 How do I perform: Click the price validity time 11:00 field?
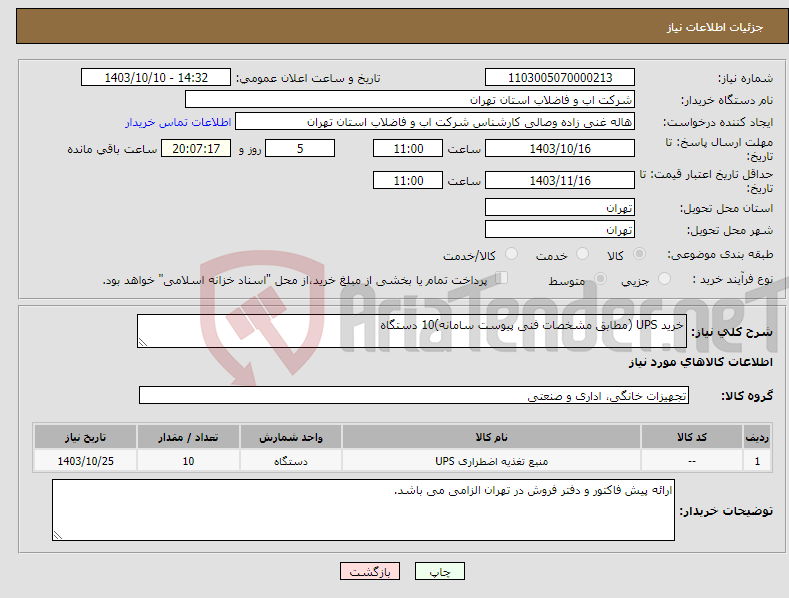pos(408,180)
